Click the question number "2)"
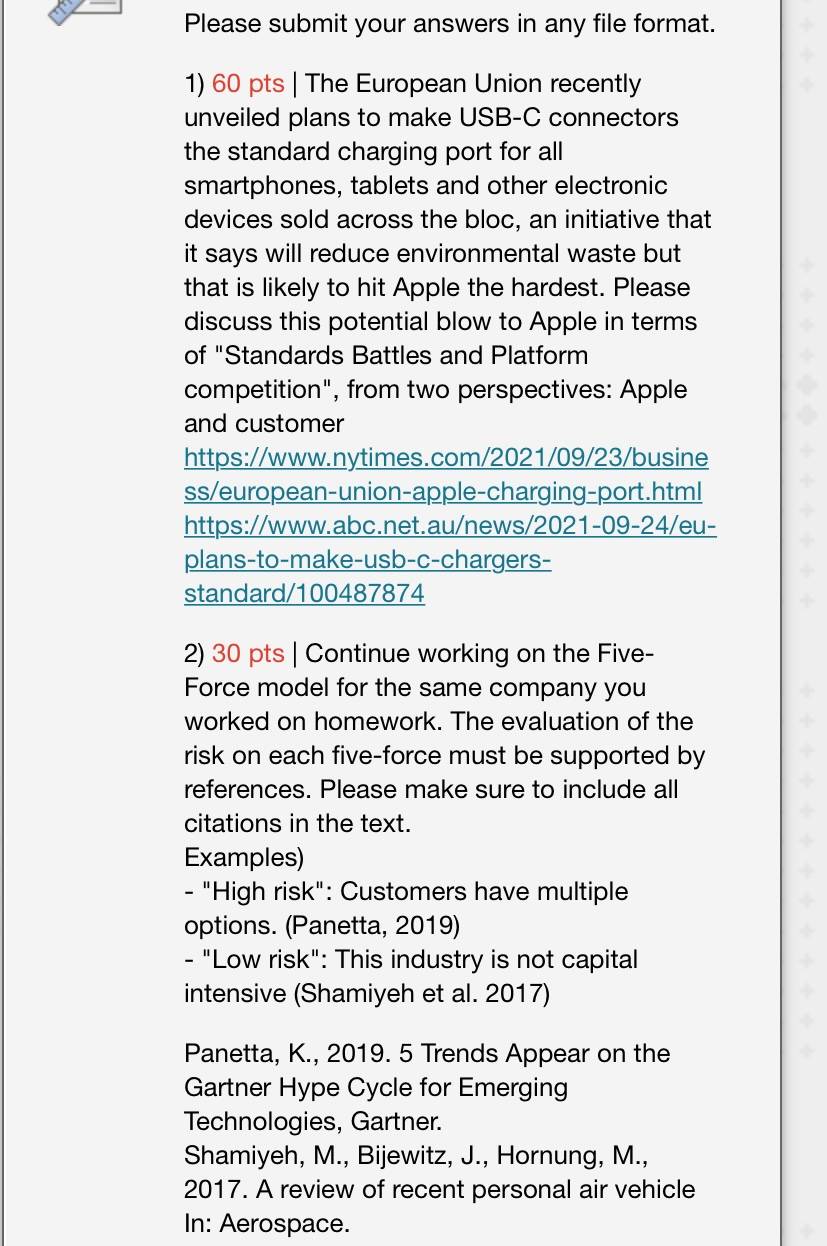827x1246 pixels. click(194, 654)
